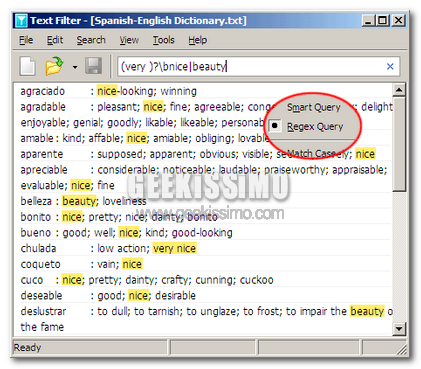Click the word 'apreciable' in the results

pyautogui.click(x=44, y=170)
